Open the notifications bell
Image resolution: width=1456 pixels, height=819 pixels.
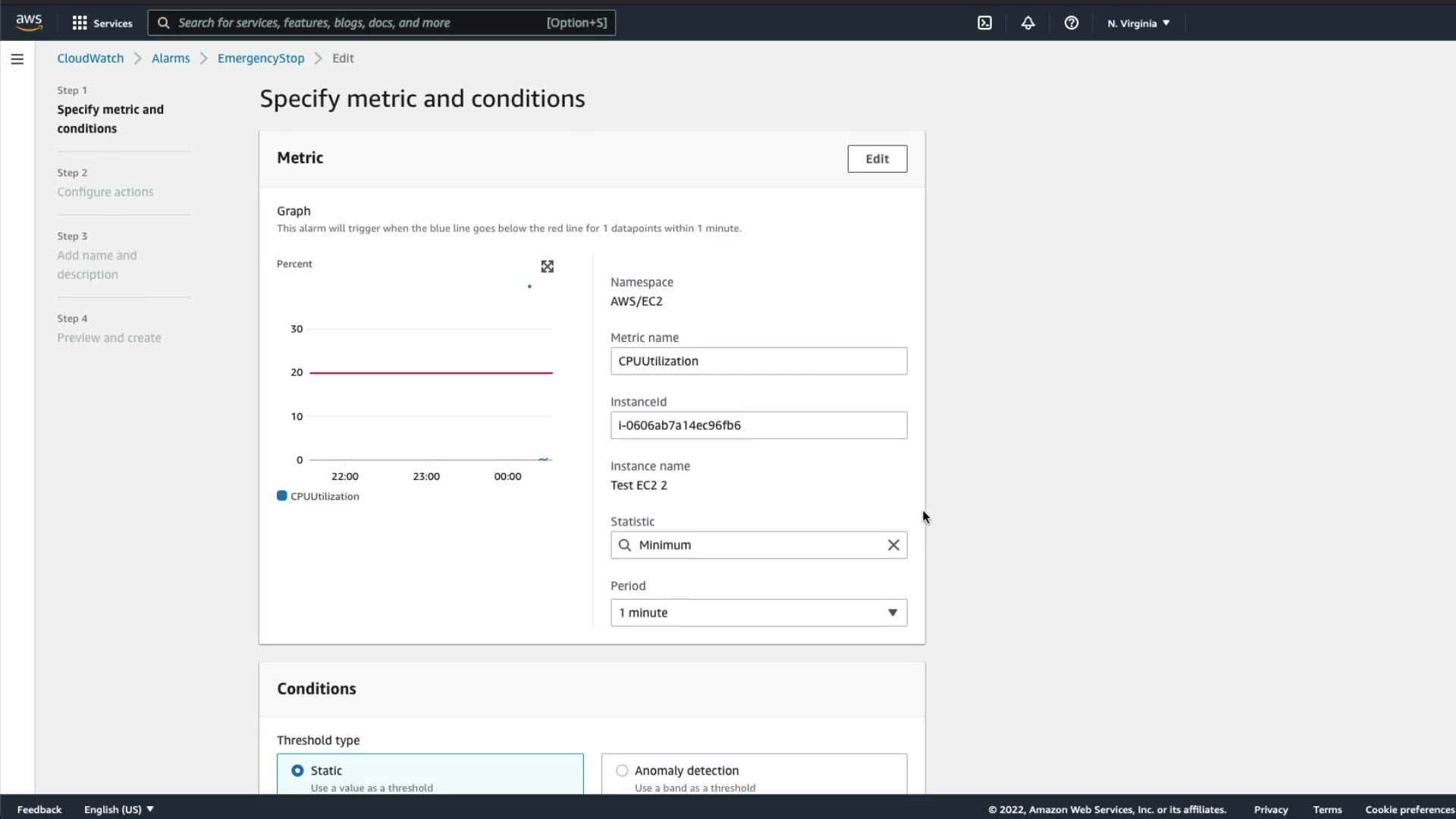pos(1028,23)
